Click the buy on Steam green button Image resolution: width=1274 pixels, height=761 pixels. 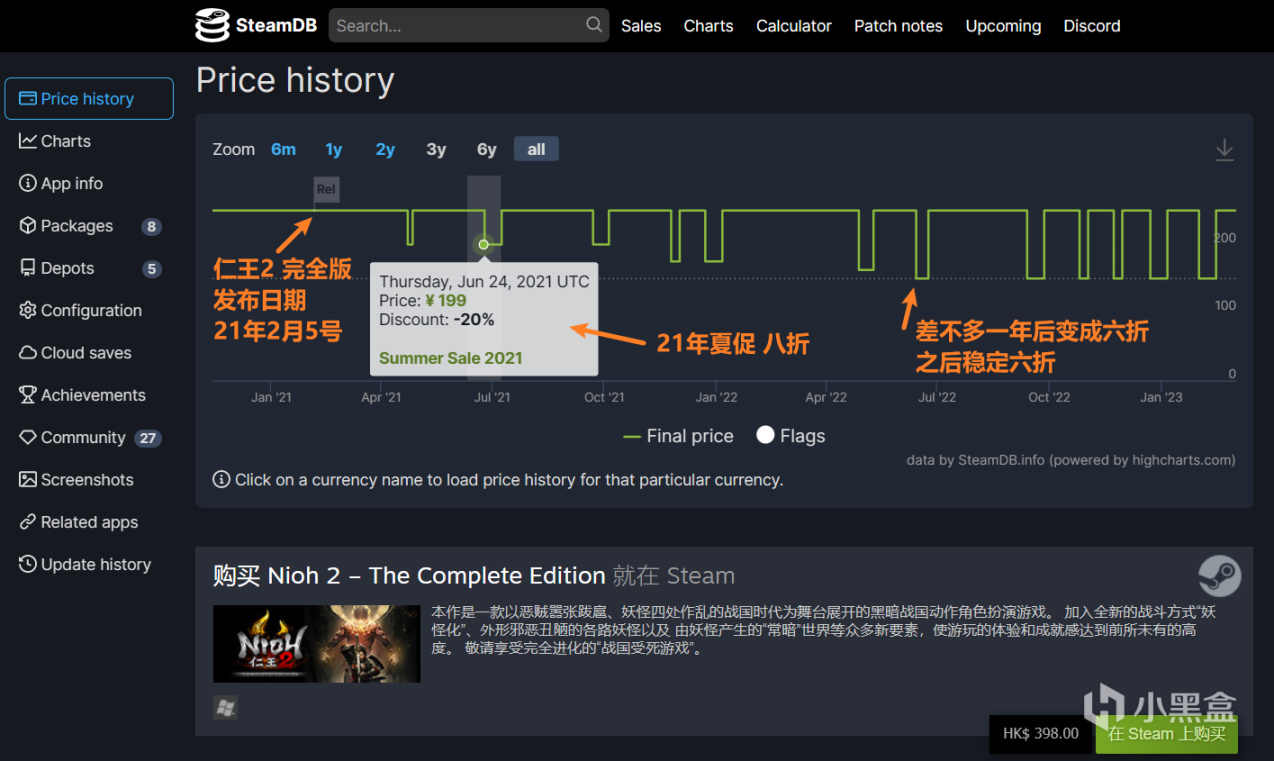point(1166,734)
